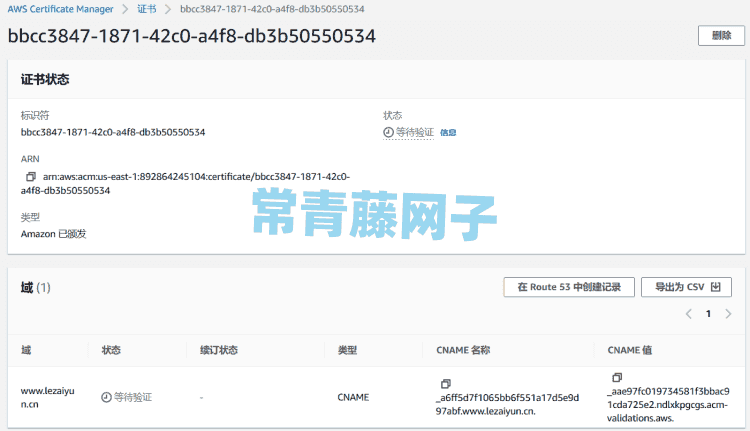Go to the previous page of domains
750x431 pixels.
(x=689, y=314)
